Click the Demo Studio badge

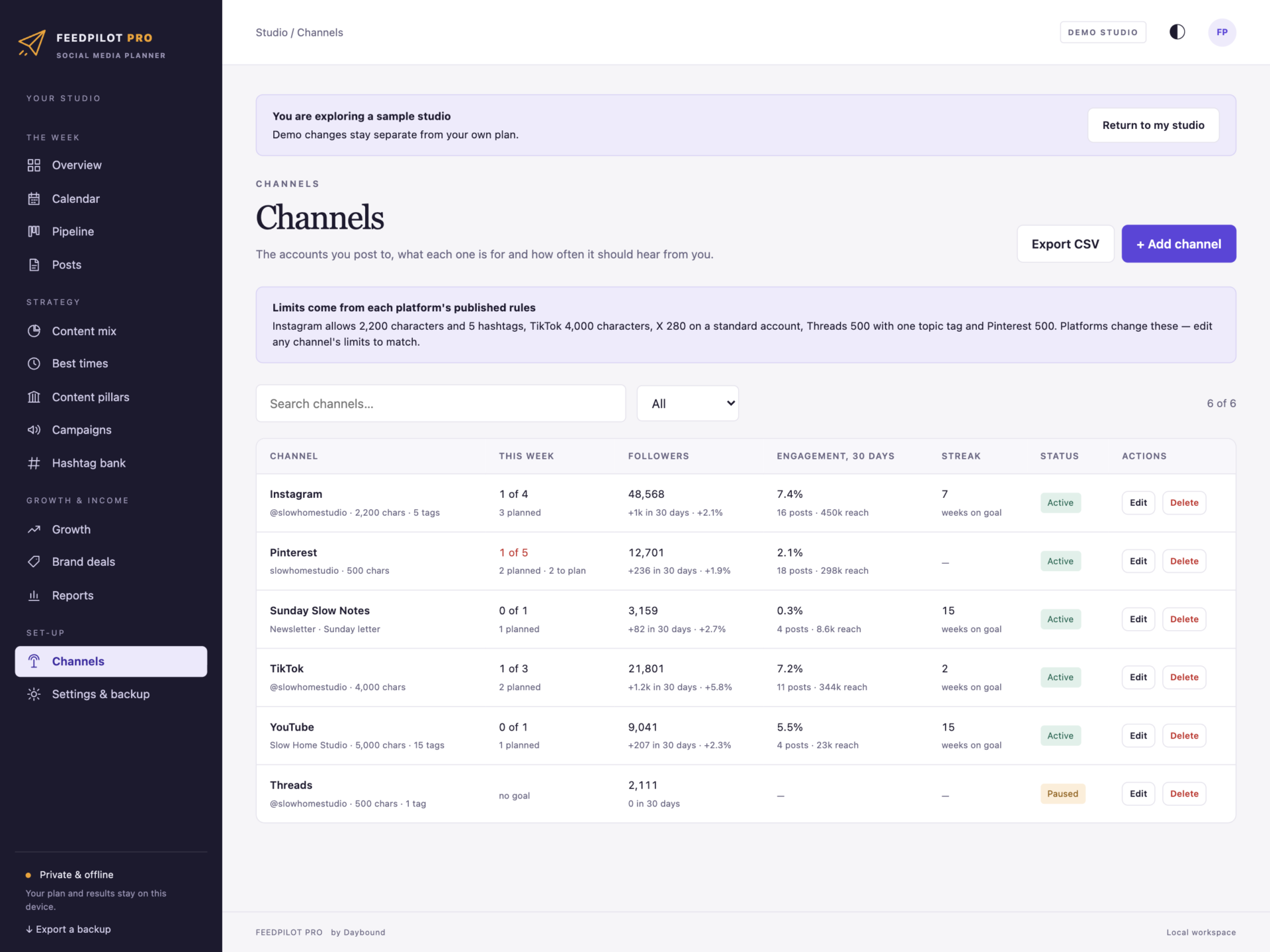point(1103,32)
